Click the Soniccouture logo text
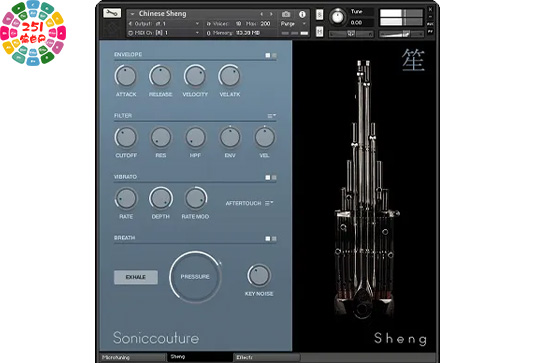Image resolution: width=535 pixels, height=363 pixels. [156, 338]
